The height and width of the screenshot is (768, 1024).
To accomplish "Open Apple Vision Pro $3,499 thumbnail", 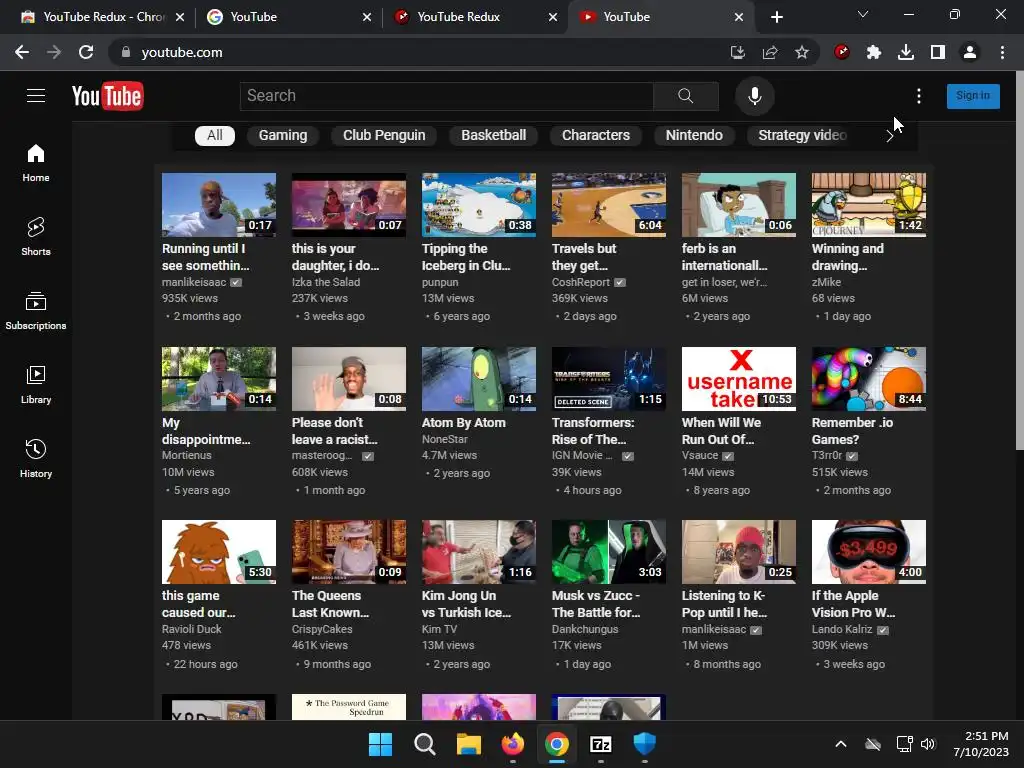I will click(869, 552).
